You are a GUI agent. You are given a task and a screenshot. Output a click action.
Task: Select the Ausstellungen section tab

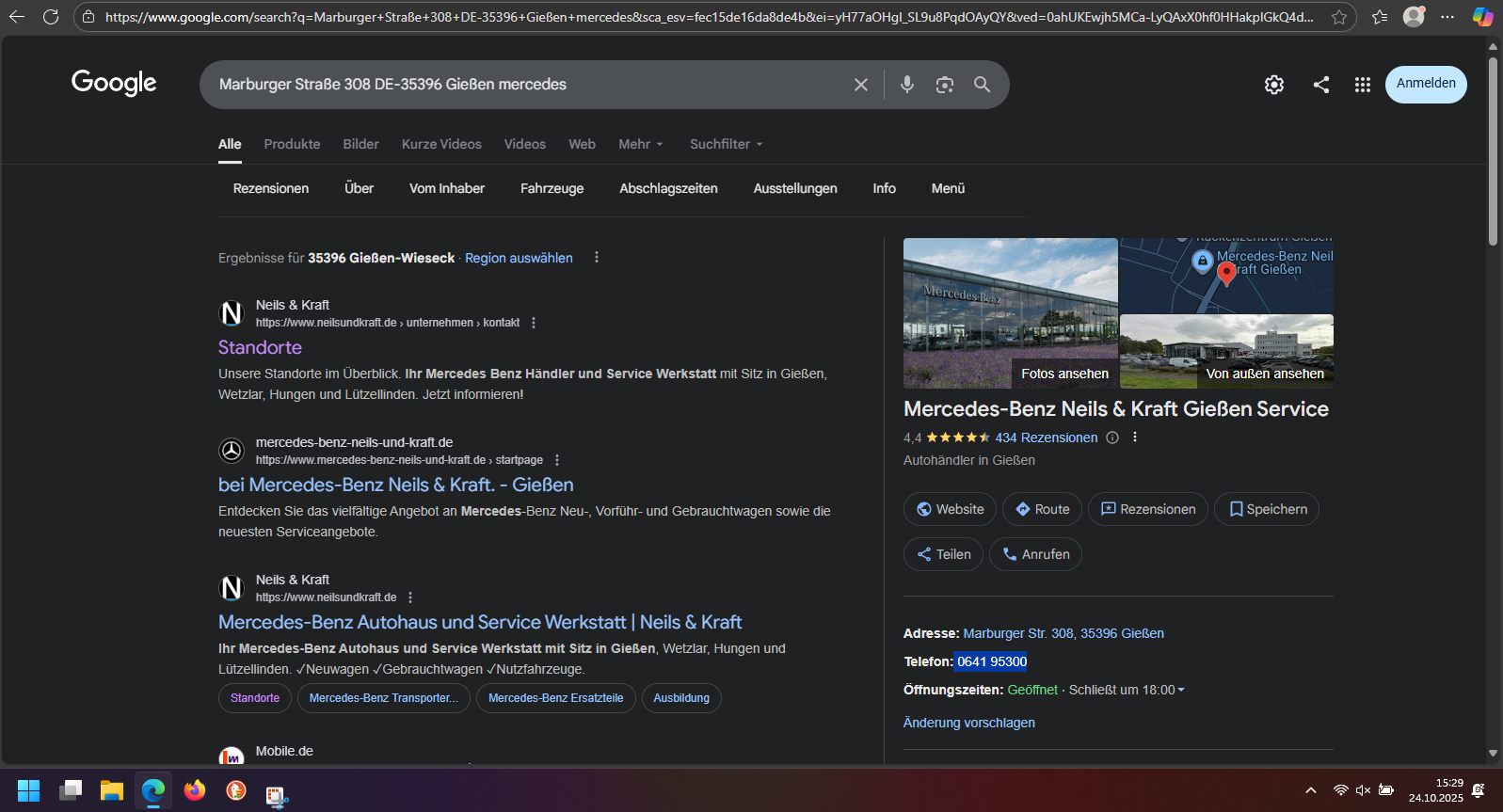[x=795, y=188]
